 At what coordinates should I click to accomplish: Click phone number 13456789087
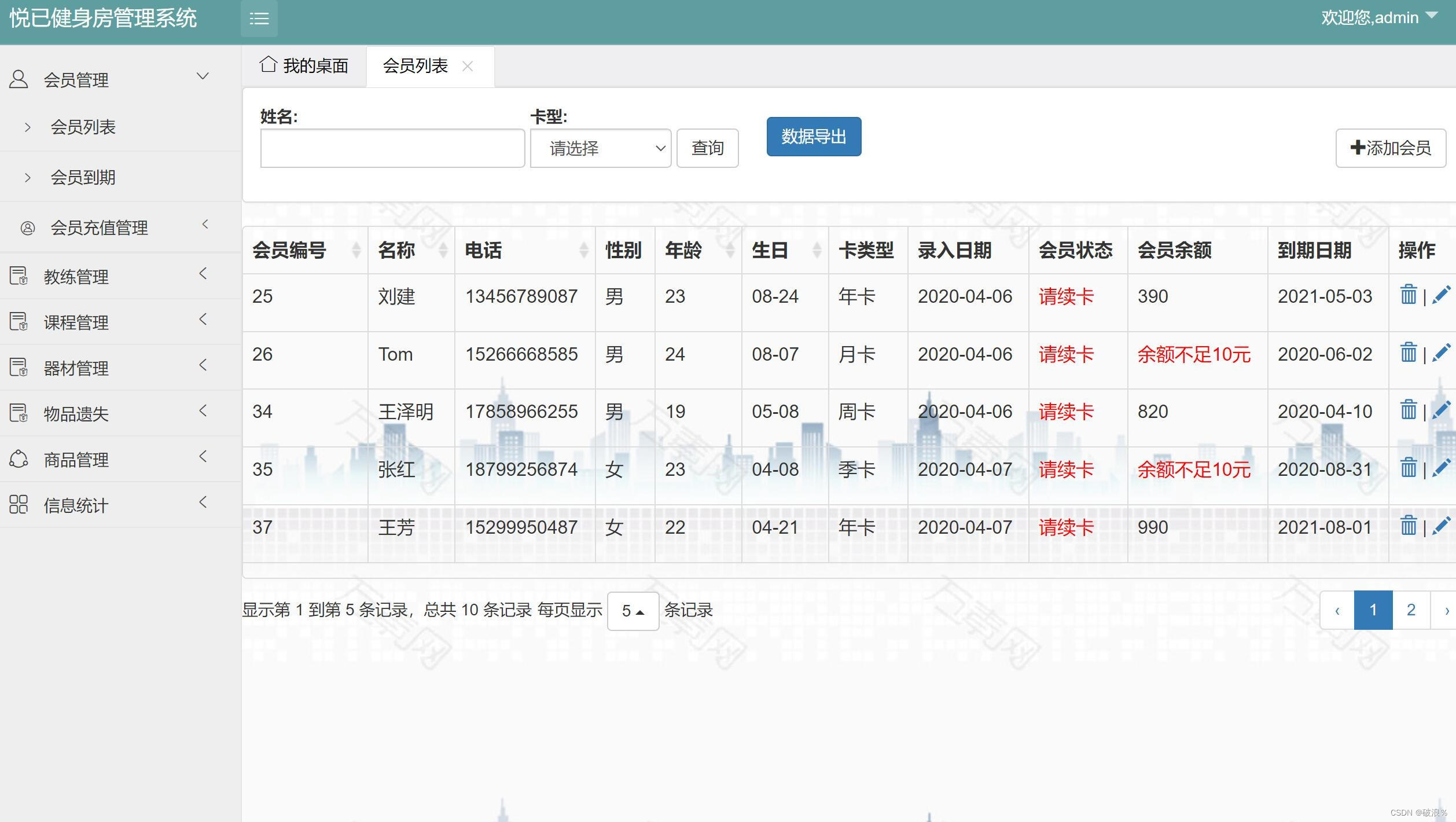coord(521,296)
